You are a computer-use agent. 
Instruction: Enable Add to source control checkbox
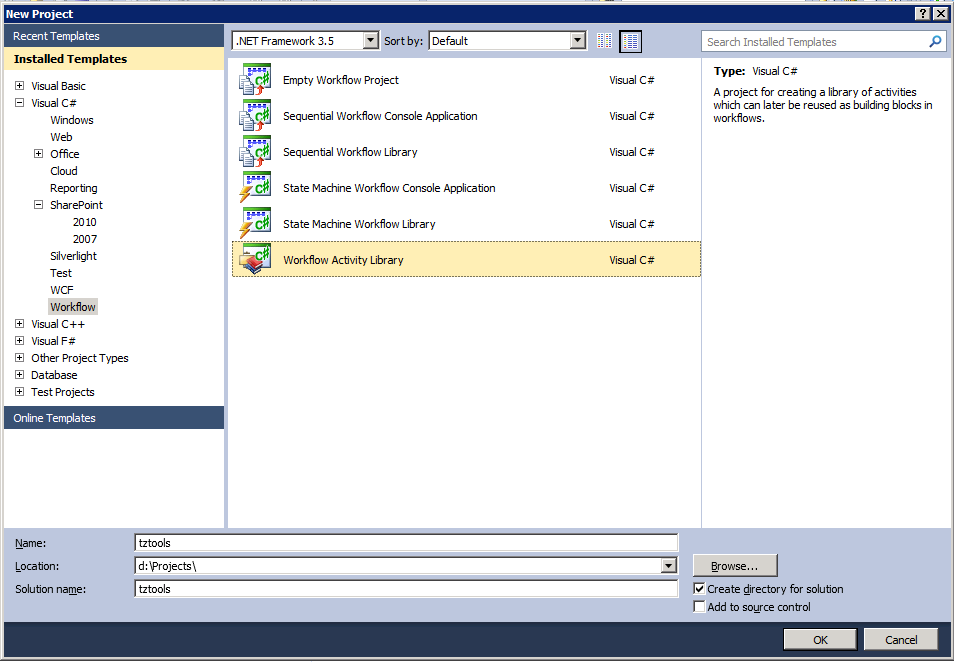point(699,607)
